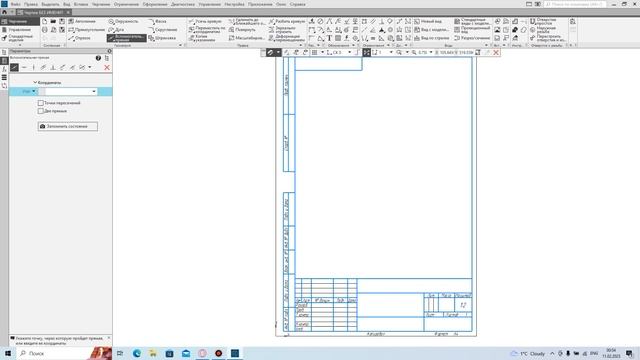The height and width of the screenshot is (360, 640).
Task: Open Стандартные изделия toolset
Action: click(x=18, y=38)
